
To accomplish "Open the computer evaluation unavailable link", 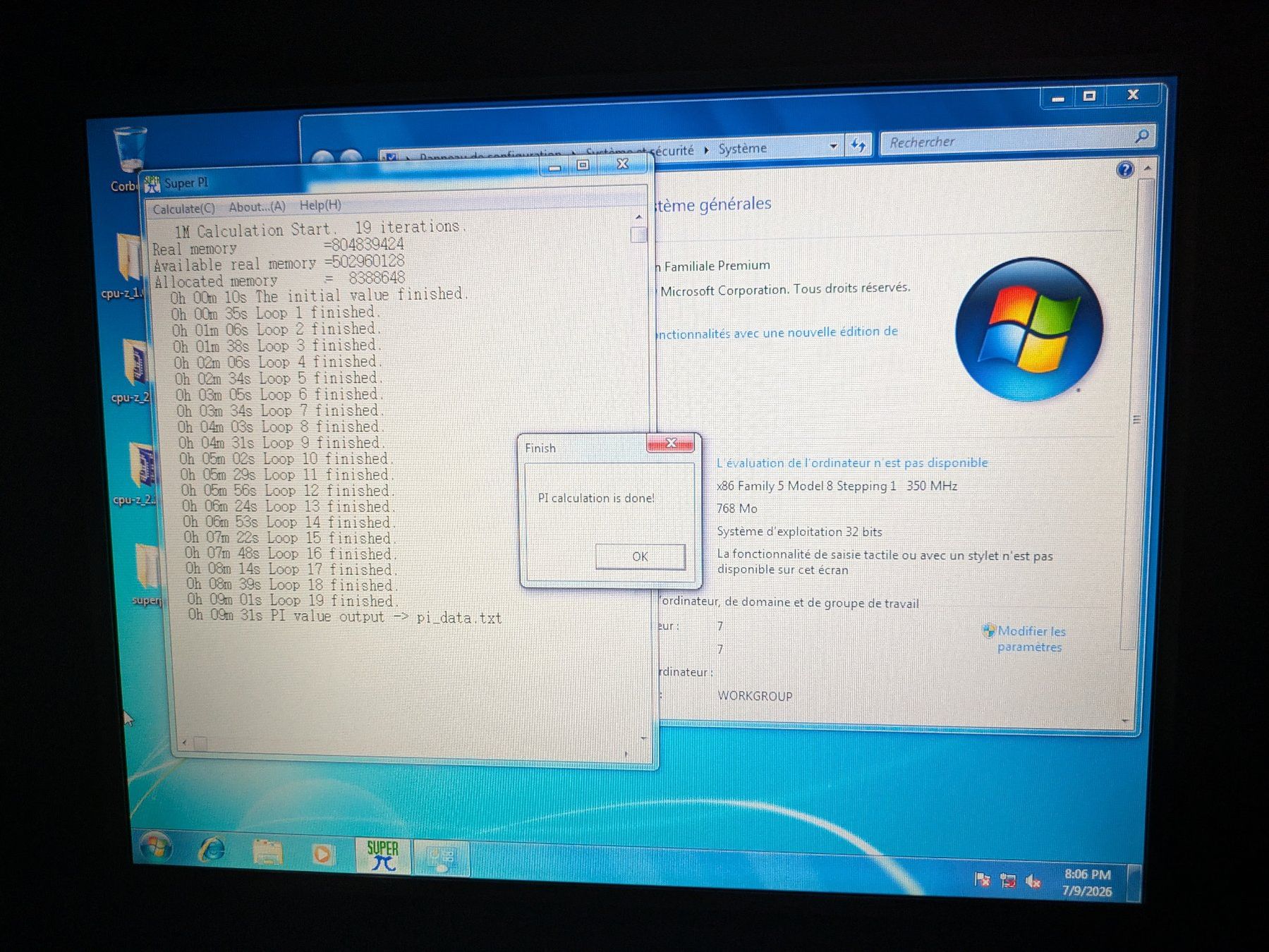I will point(852,463).
